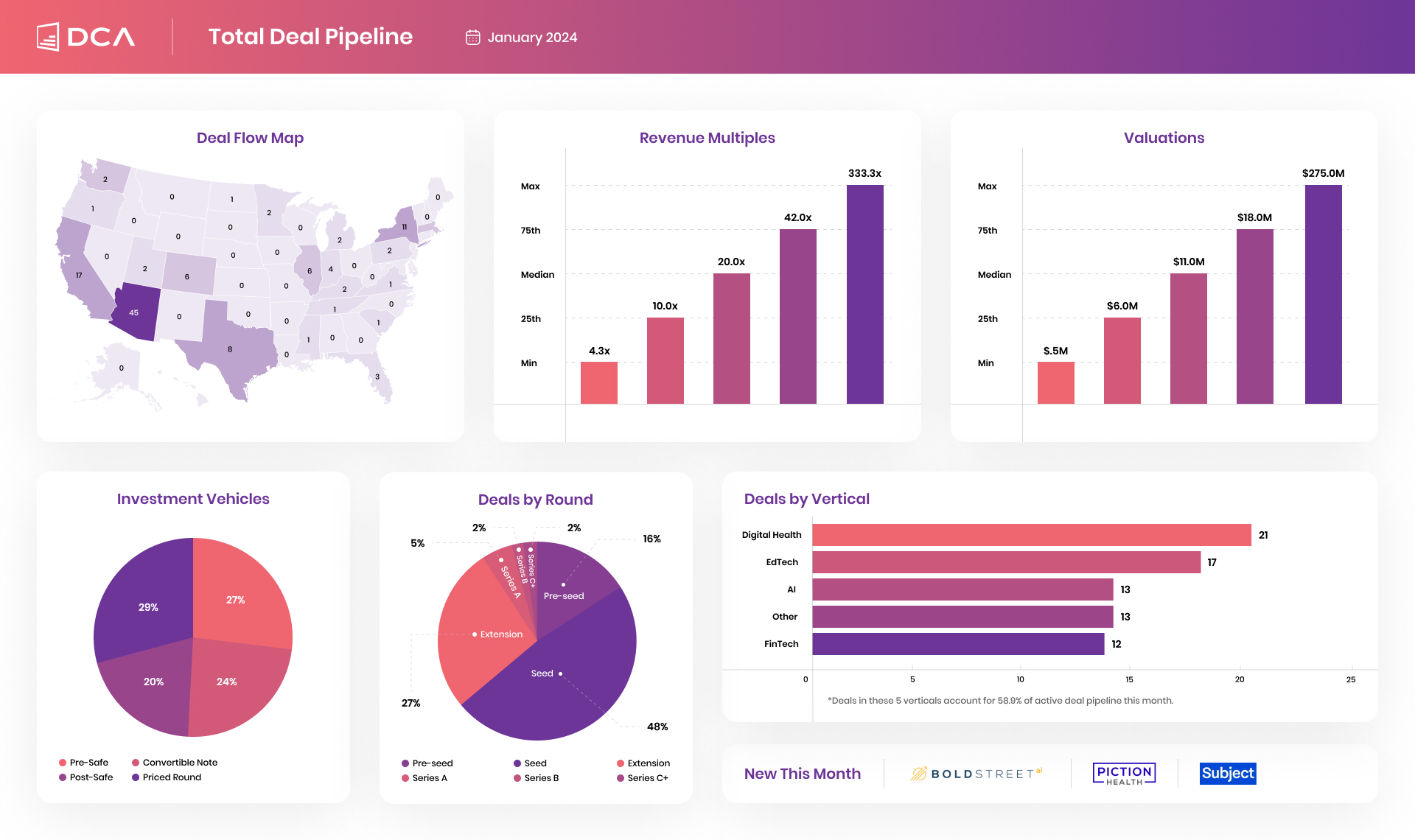Click the Piction Health logo
The image size is (1415, 840).
(x=1124, y=773)
